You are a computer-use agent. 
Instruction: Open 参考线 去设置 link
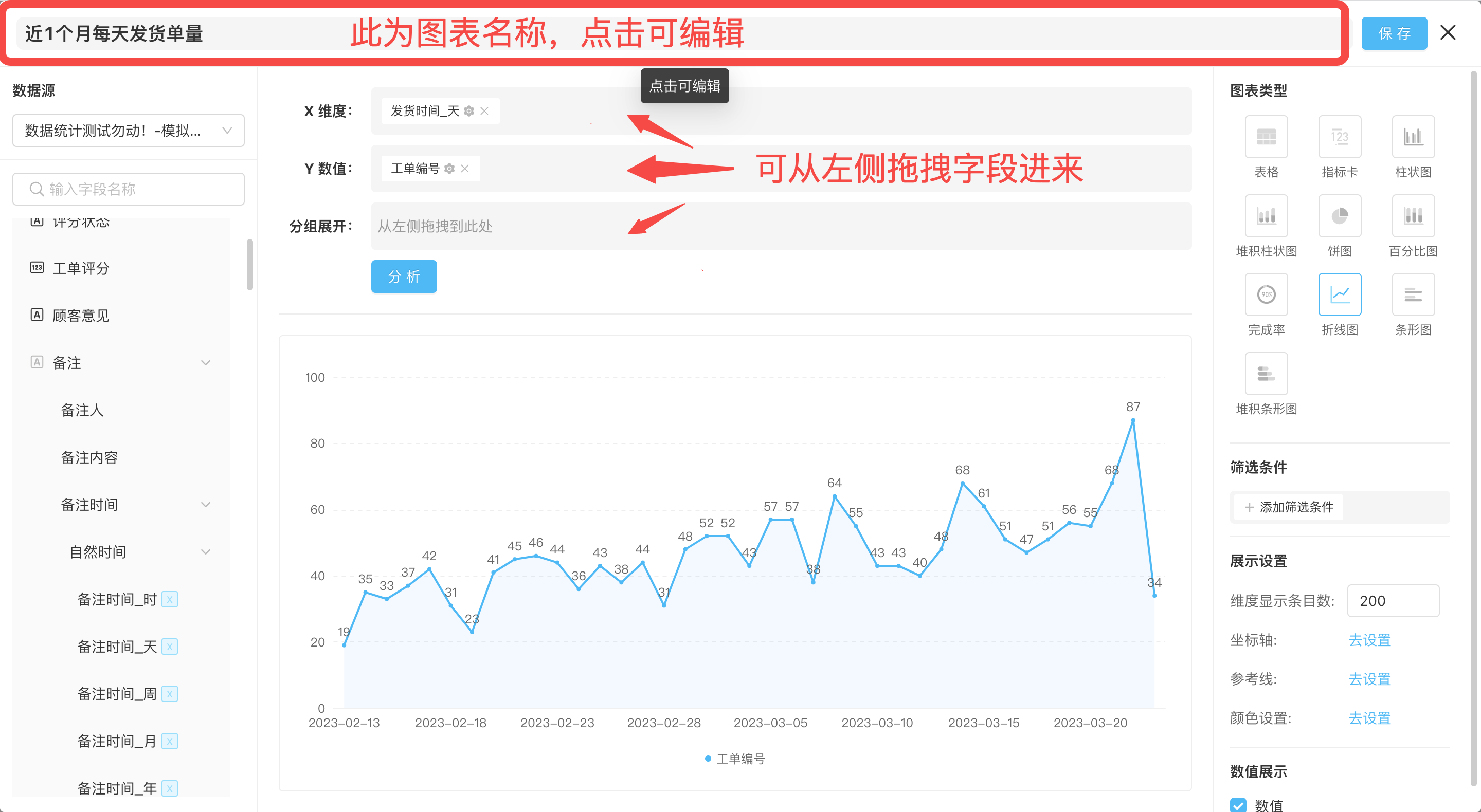click(1369, 679)
